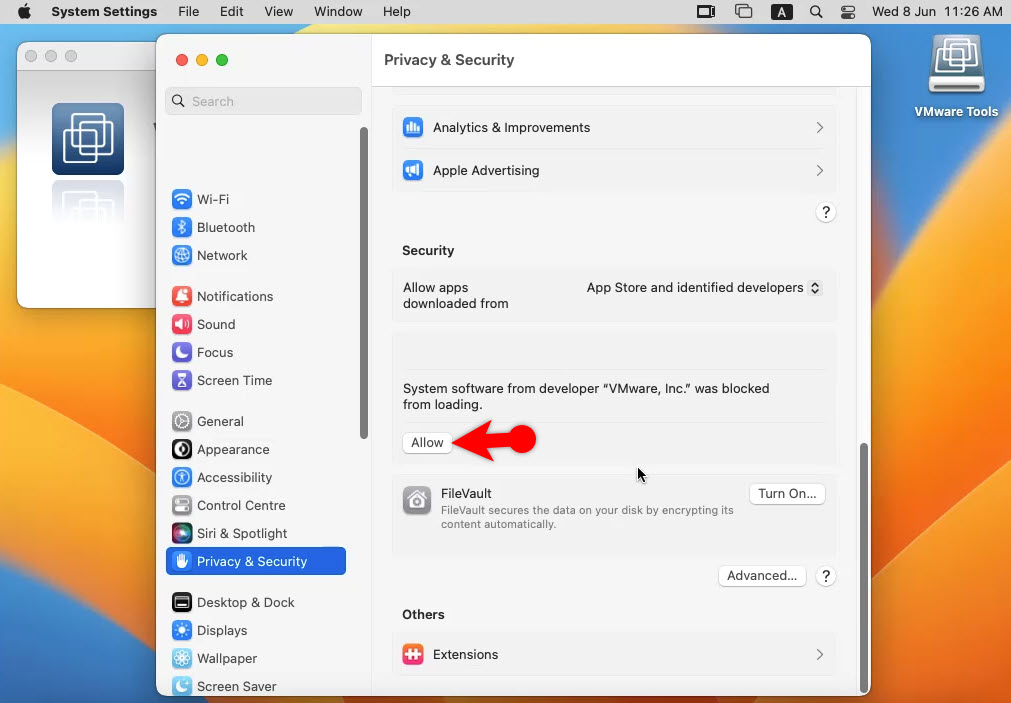Click VMware logo in background window
This screenshot has height=703, width=1011.
tap(88, 139)
